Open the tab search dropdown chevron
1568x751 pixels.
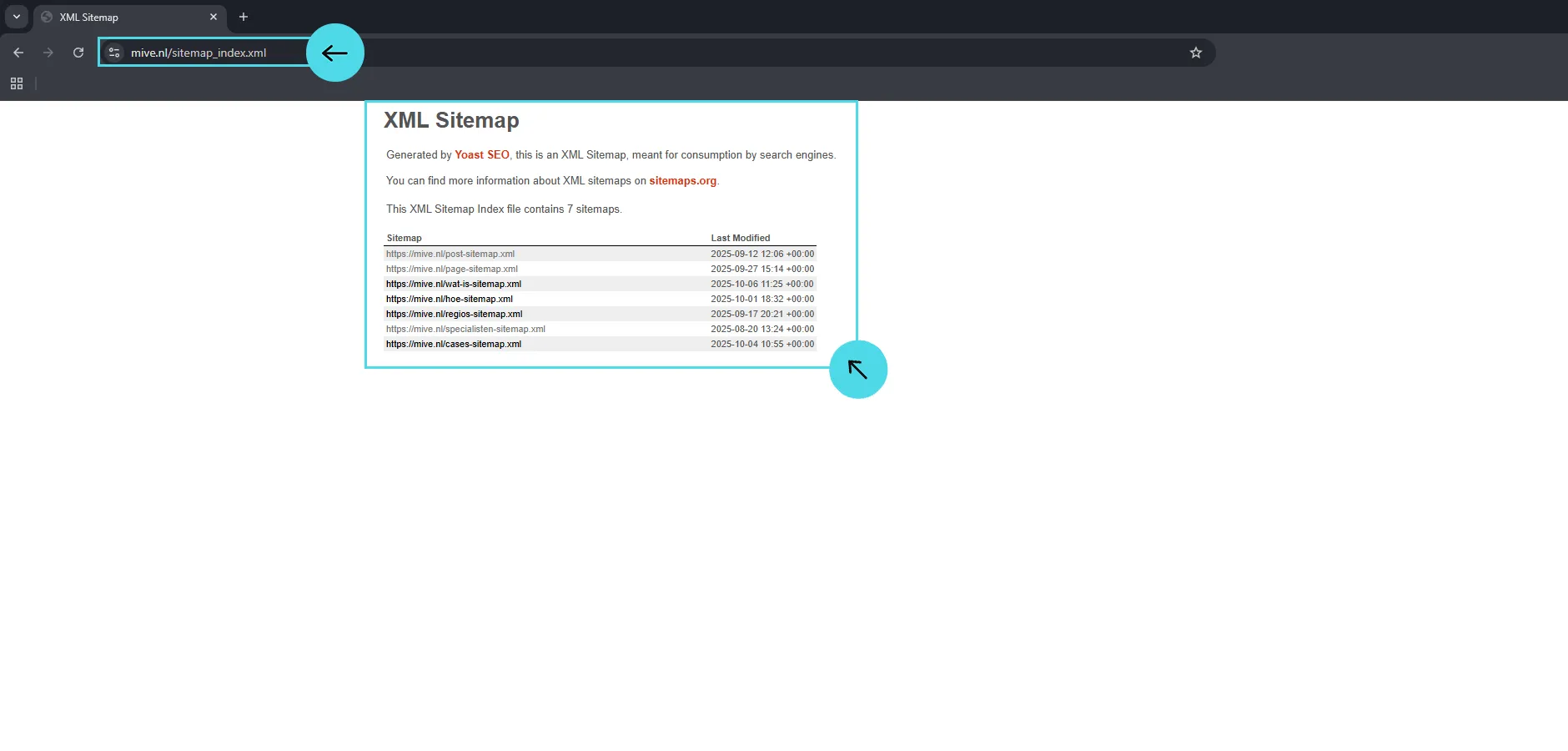pyautogui.click(x=16, y=17)
